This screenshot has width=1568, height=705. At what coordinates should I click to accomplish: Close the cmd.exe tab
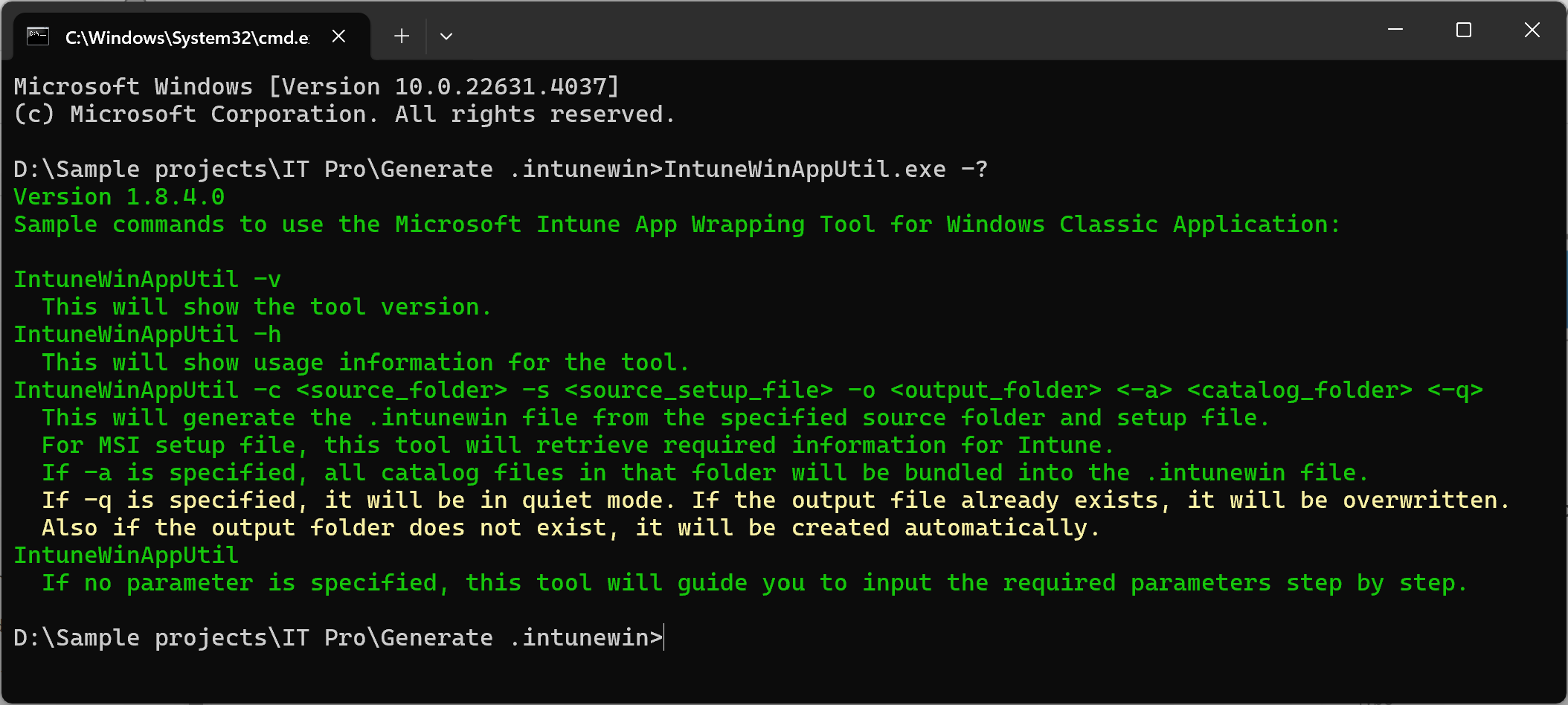point(338,36)
